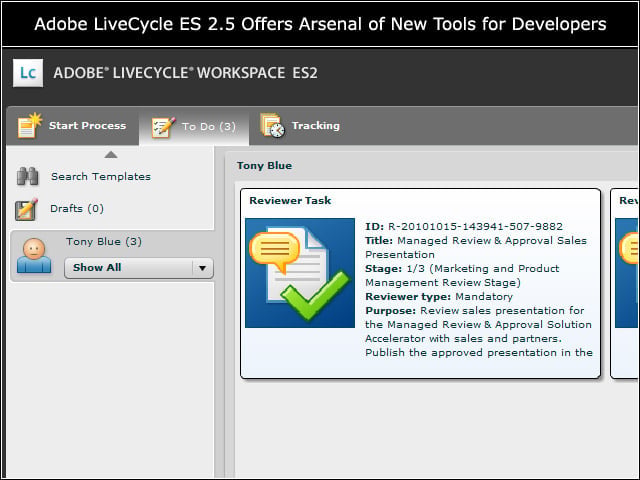Click the Drafts pencil-and-paper icon
Screen dimensions: 640x480
(x=27, y=209)
